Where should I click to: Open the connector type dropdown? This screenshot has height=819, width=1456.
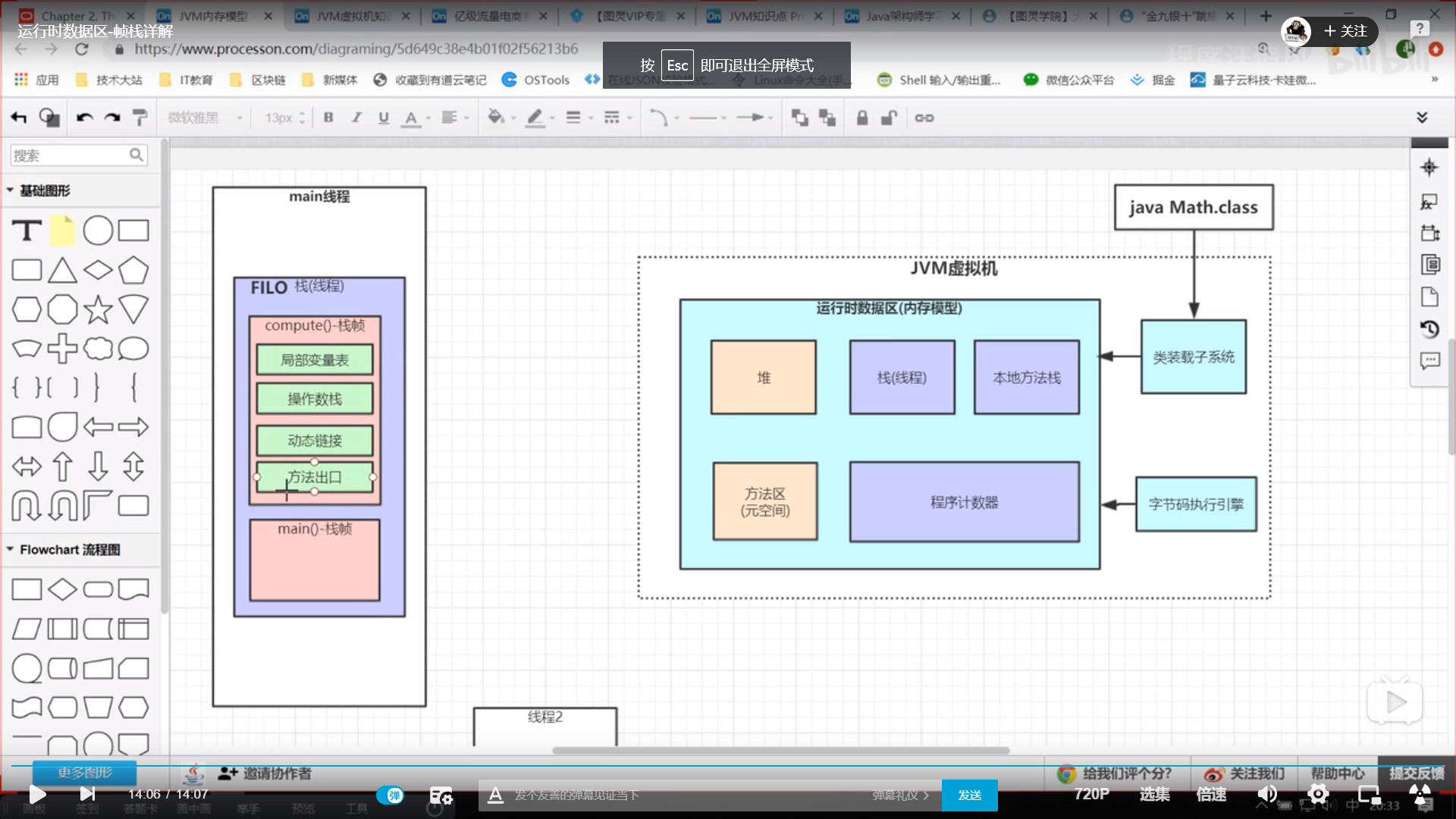pyautogui.click(x=664, y=118)
